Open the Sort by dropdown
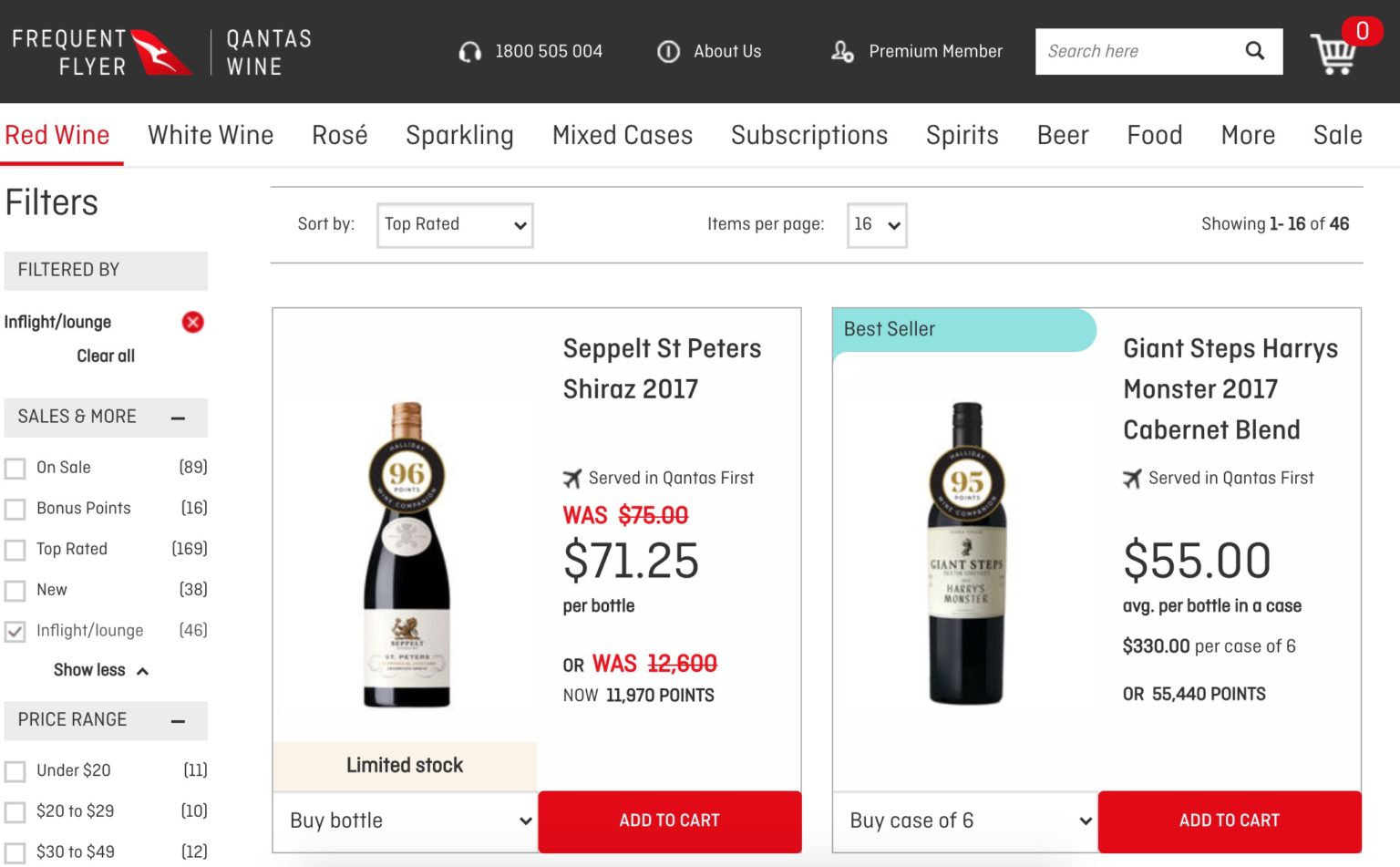Viewport: 1400px width, 867px height. tap(454, 224)
